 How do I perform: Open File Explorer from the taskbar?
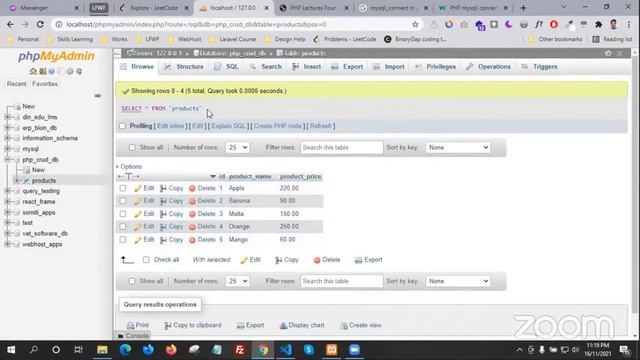102,350
